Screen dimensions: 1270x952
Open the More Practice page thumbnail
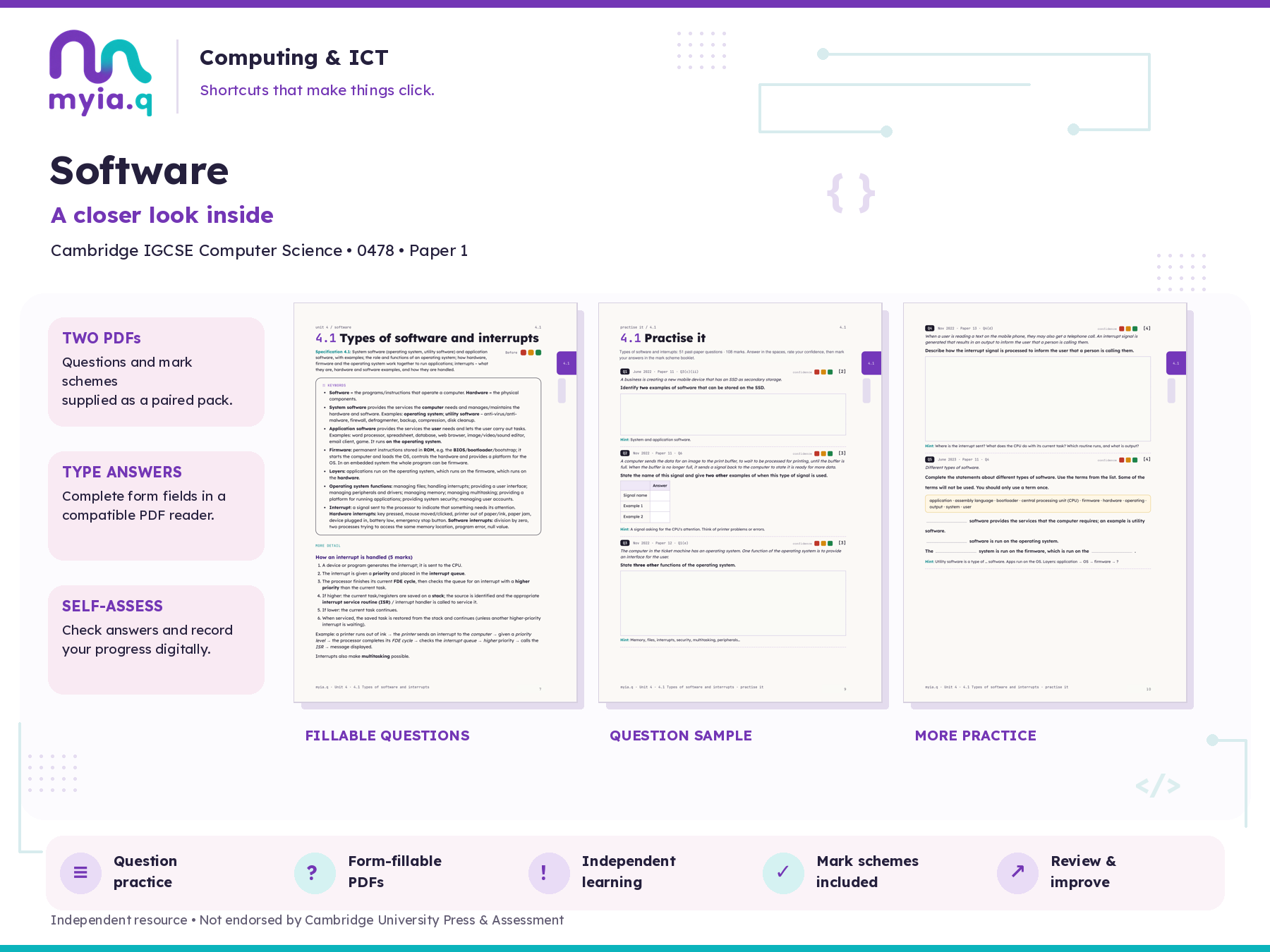click(x=1045, y=503)
